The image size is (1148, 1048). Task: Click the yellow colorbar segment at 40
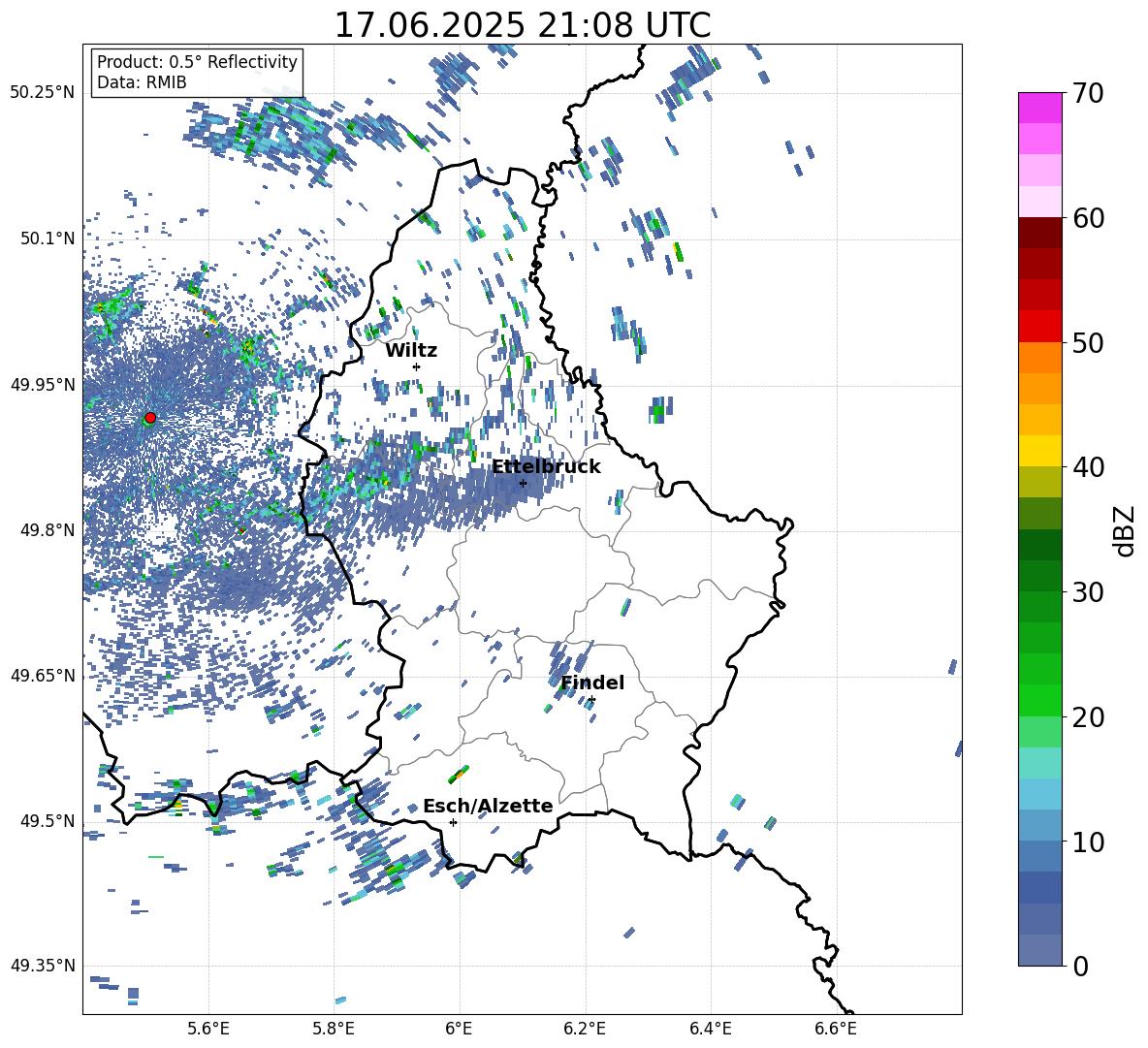[1039, 451]
